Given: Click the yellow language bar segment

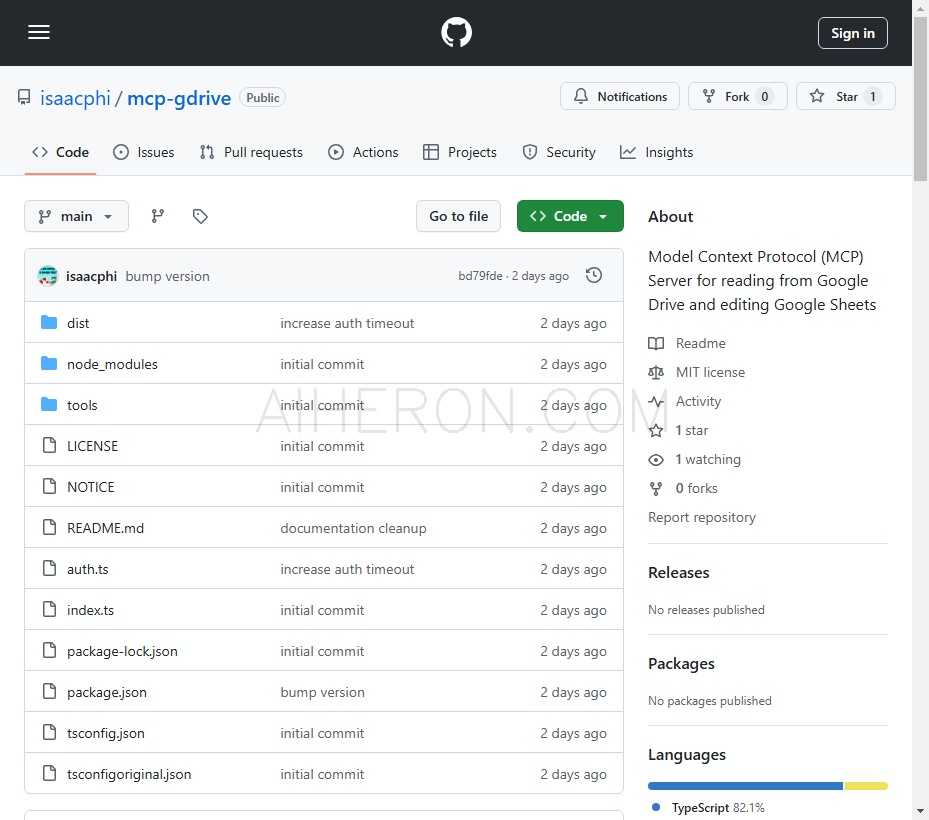Looking at the screenshot, I should tap(866, 786).
